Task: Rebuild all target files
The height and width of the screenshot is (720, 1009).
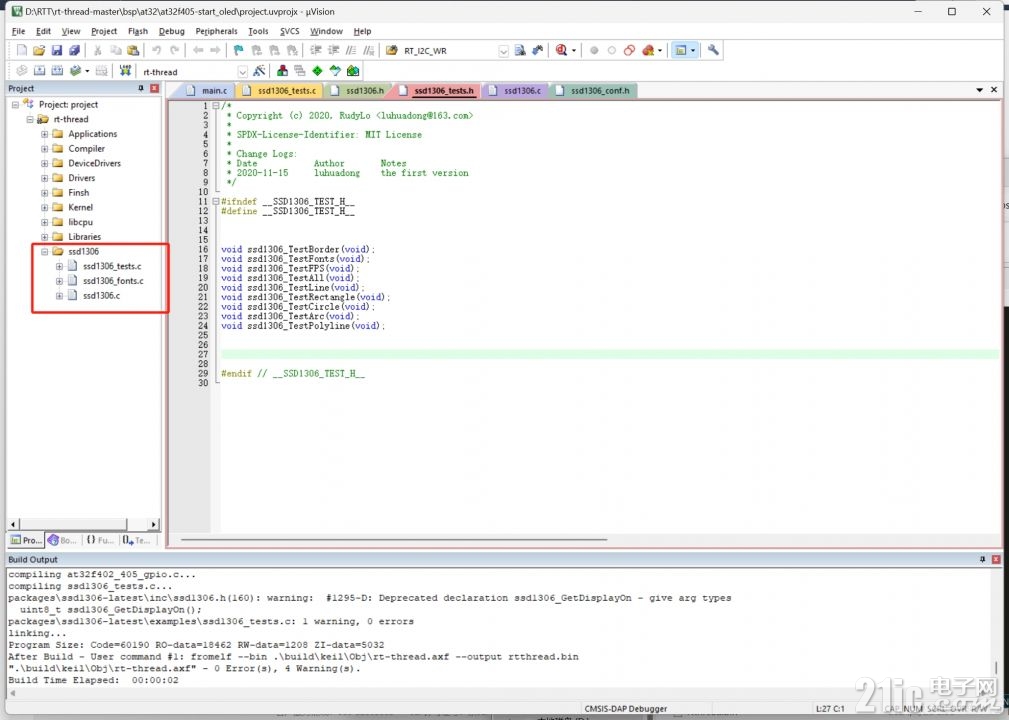Action: click(57, 71)
